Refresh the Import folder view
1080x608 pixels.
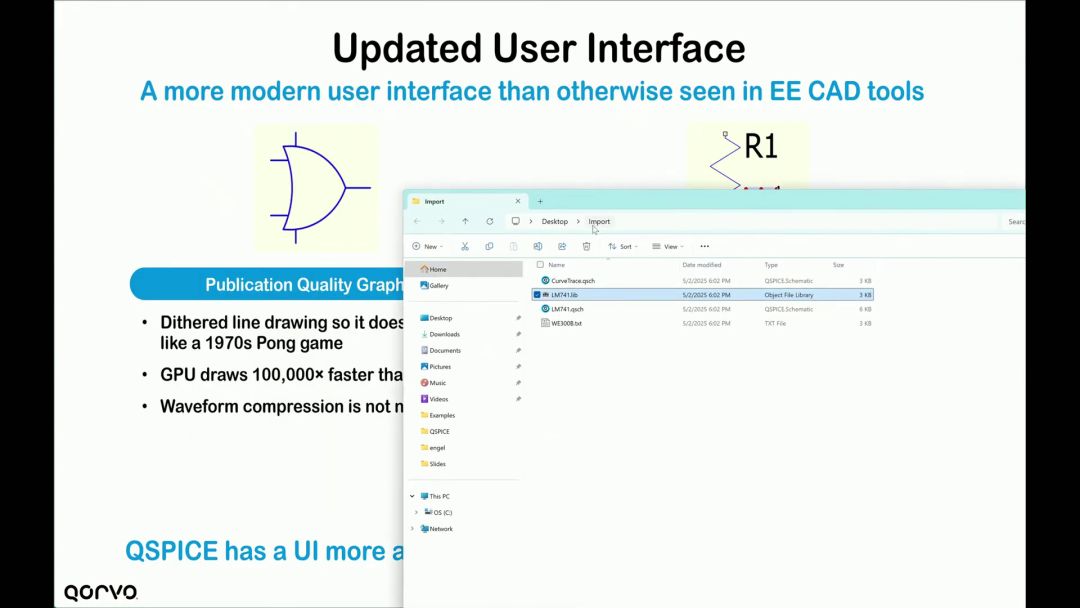(x=490, y=222)
